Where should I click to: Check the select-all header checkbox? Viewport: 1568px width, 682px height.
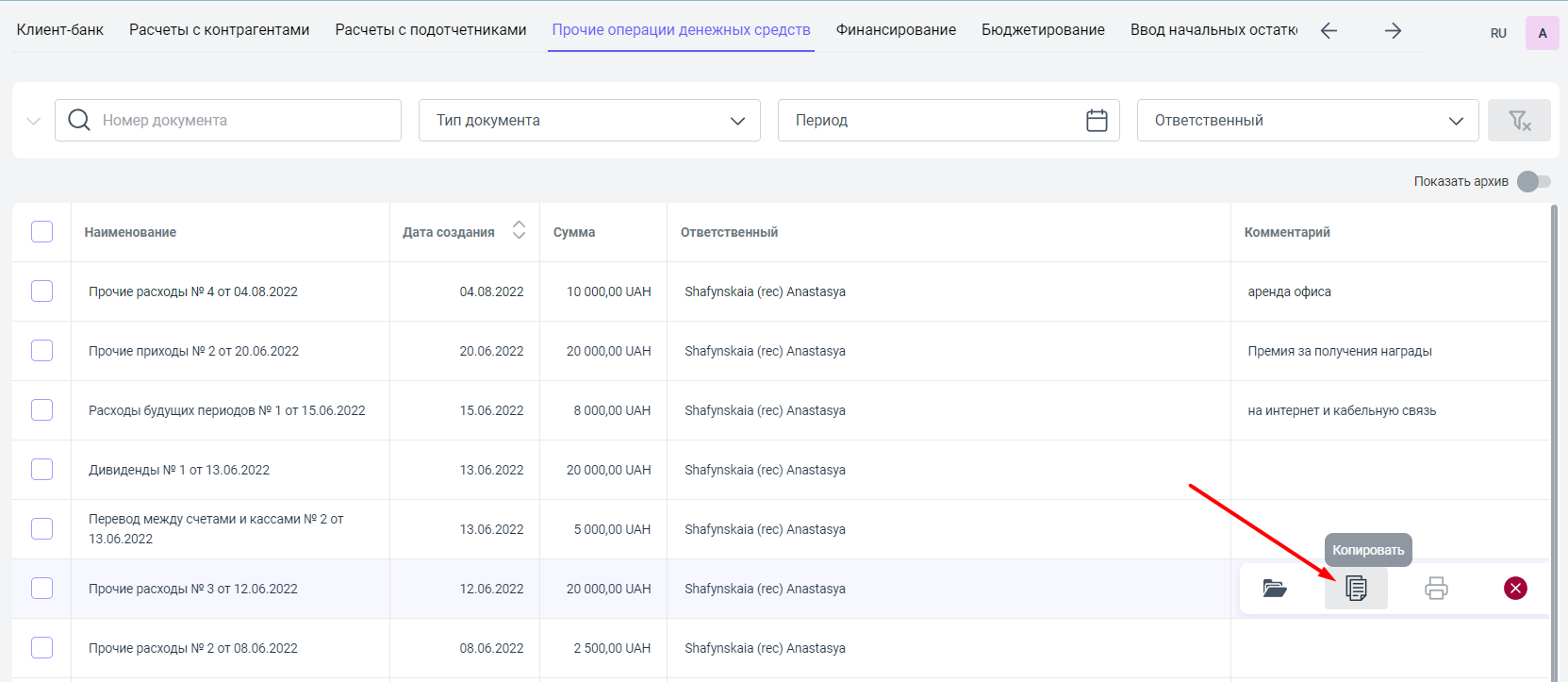41,232
